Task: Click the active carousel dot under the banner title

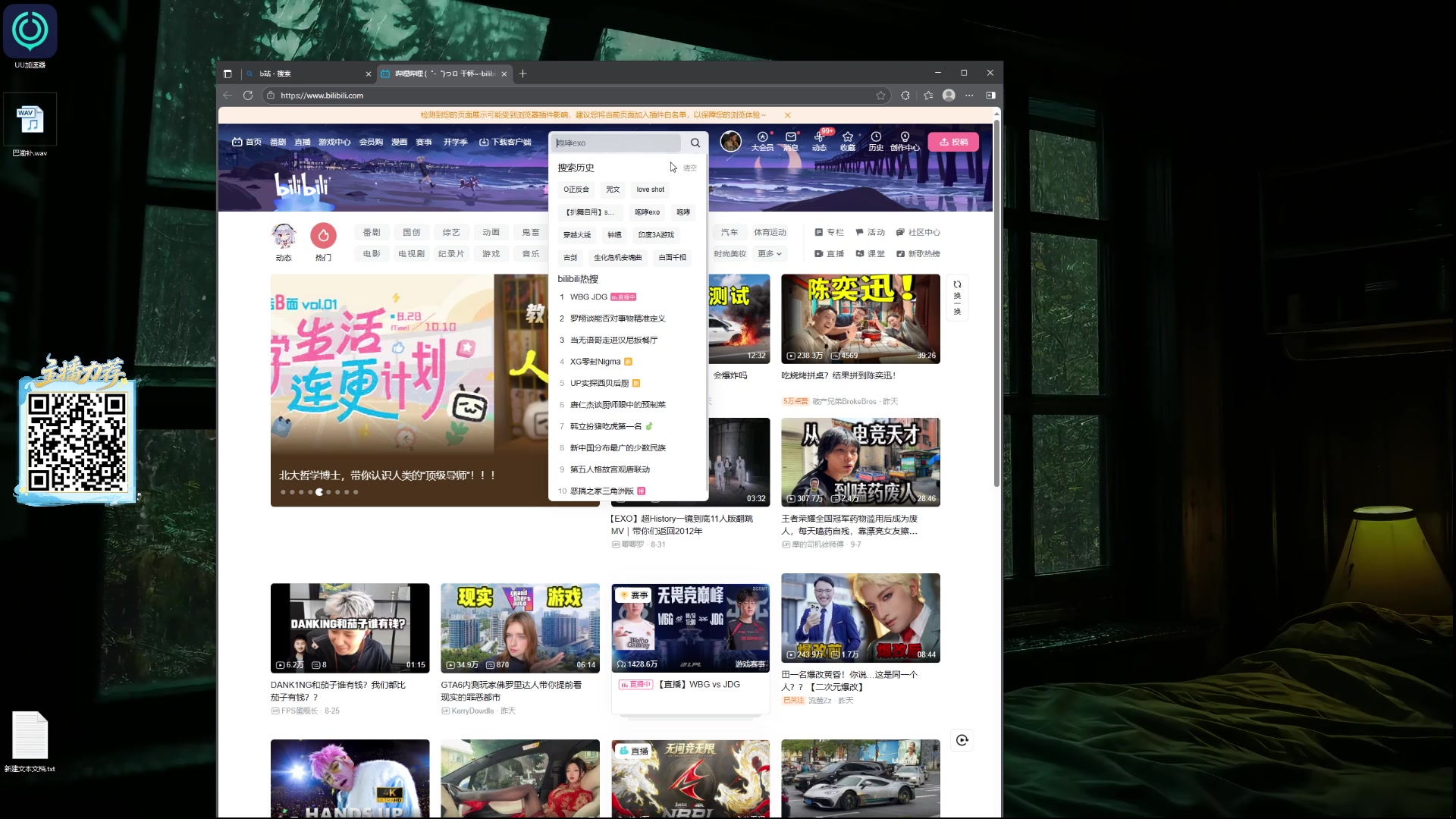Action: pyautogui.click(x=319, y=492)
